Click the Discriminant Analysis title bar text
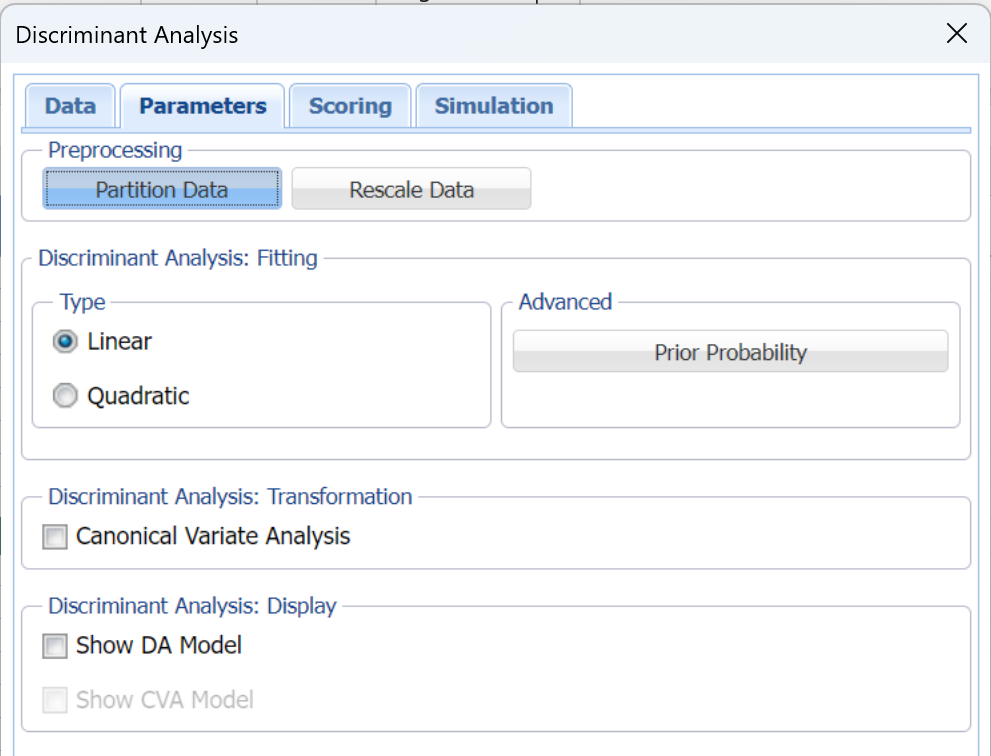991x756 pixels. [x=127, y=36]
